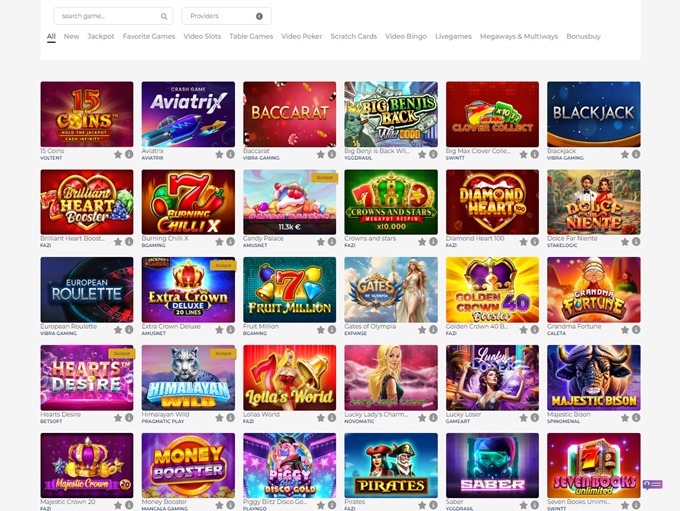Go to Megaways & Multiways category

(x=519, y=36)
